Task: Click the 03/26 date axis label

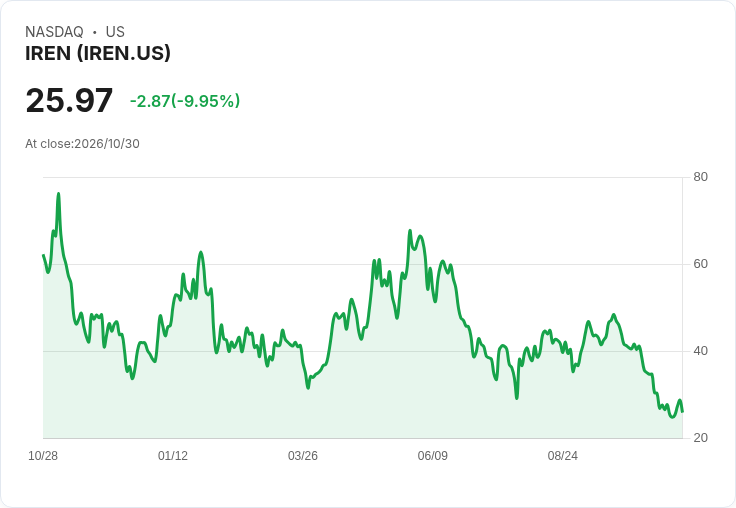Action: coord(303,456)
